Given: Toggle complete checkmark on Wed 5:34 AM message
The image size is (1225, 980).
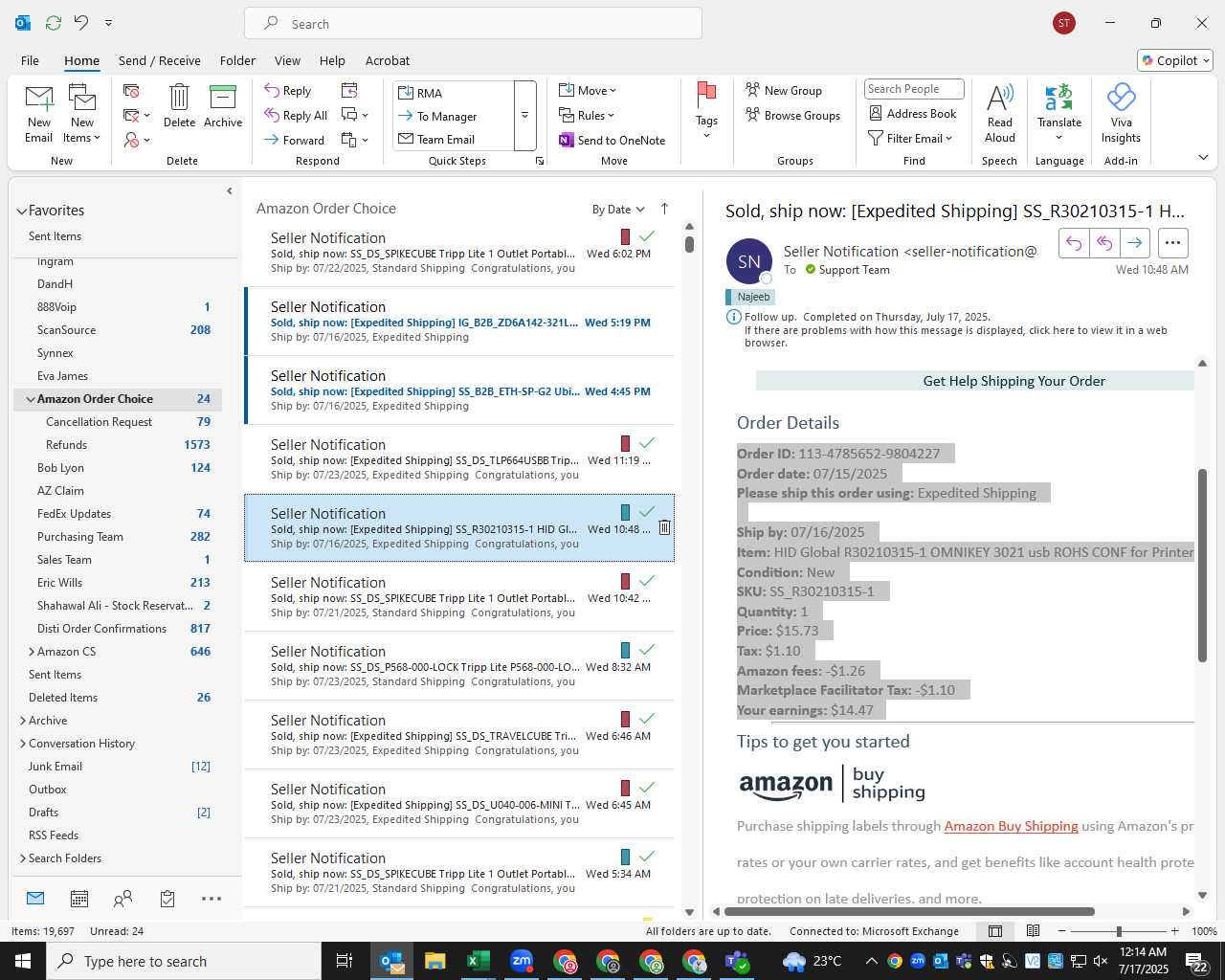Looking at the screenshot, I should (647, 857).
